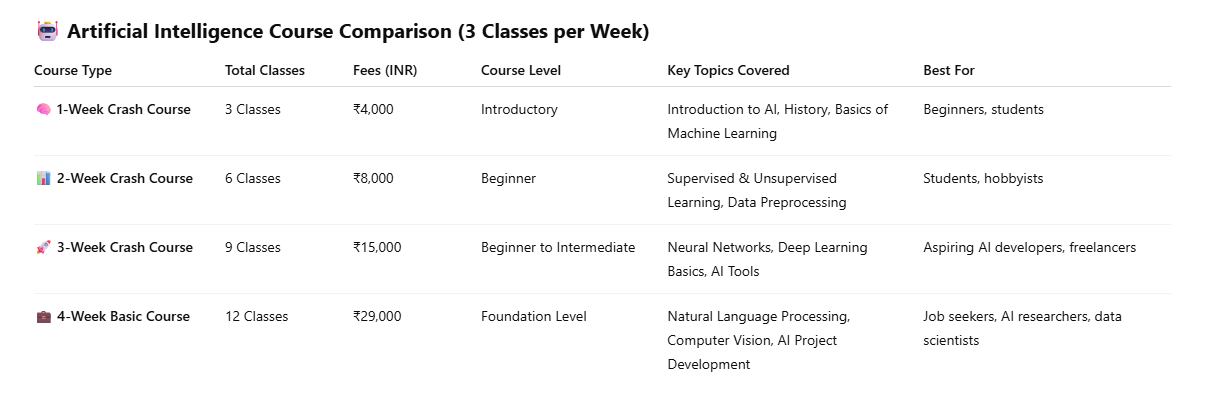Click the Course Type column header
The image size is (1213, 400).
(x=73, y=71)
